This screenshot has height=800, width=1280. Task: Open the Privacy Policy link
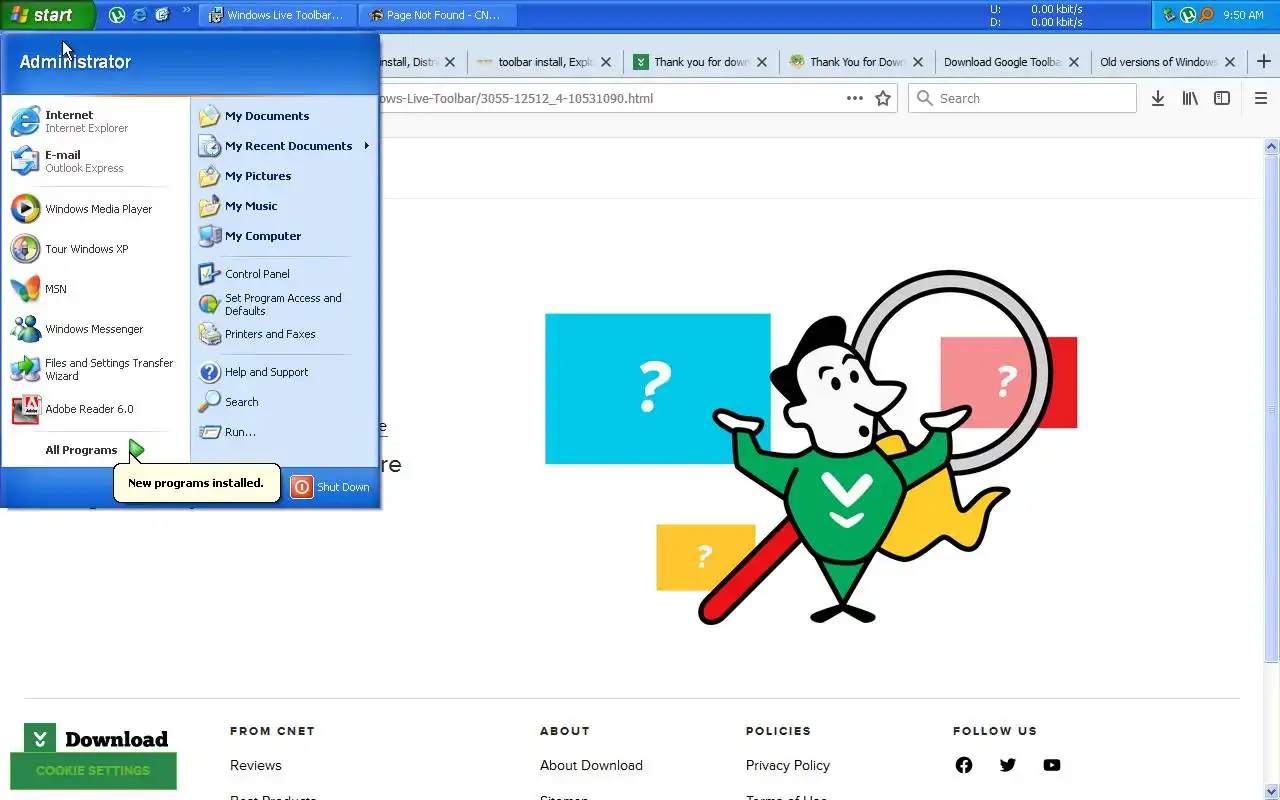coord(788,765)
